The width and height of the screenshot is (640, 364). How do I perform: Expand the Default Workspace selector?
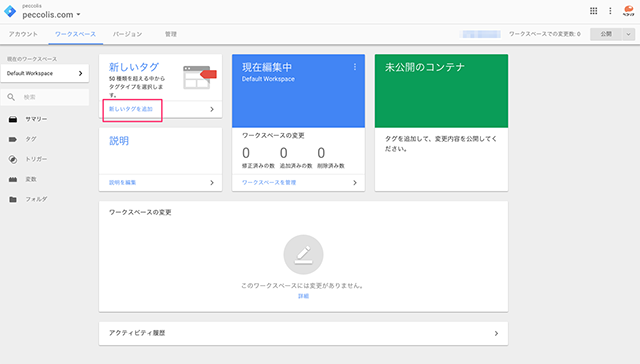[44, 73]
